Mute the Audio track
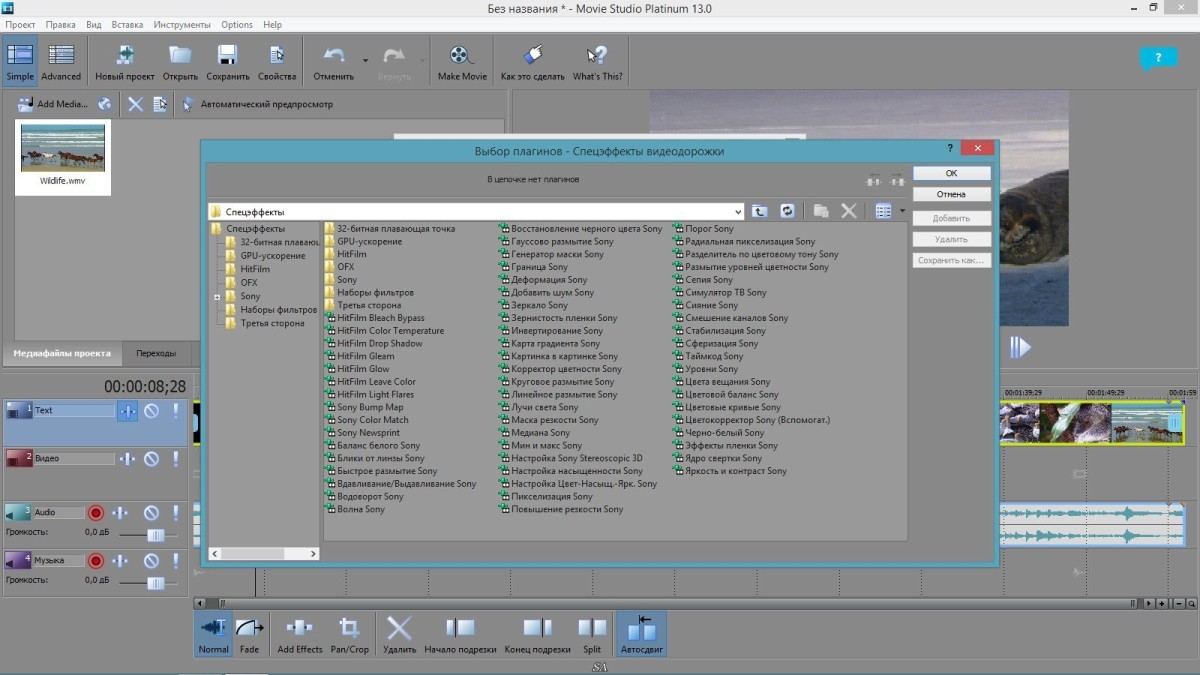 click(151, 513)
